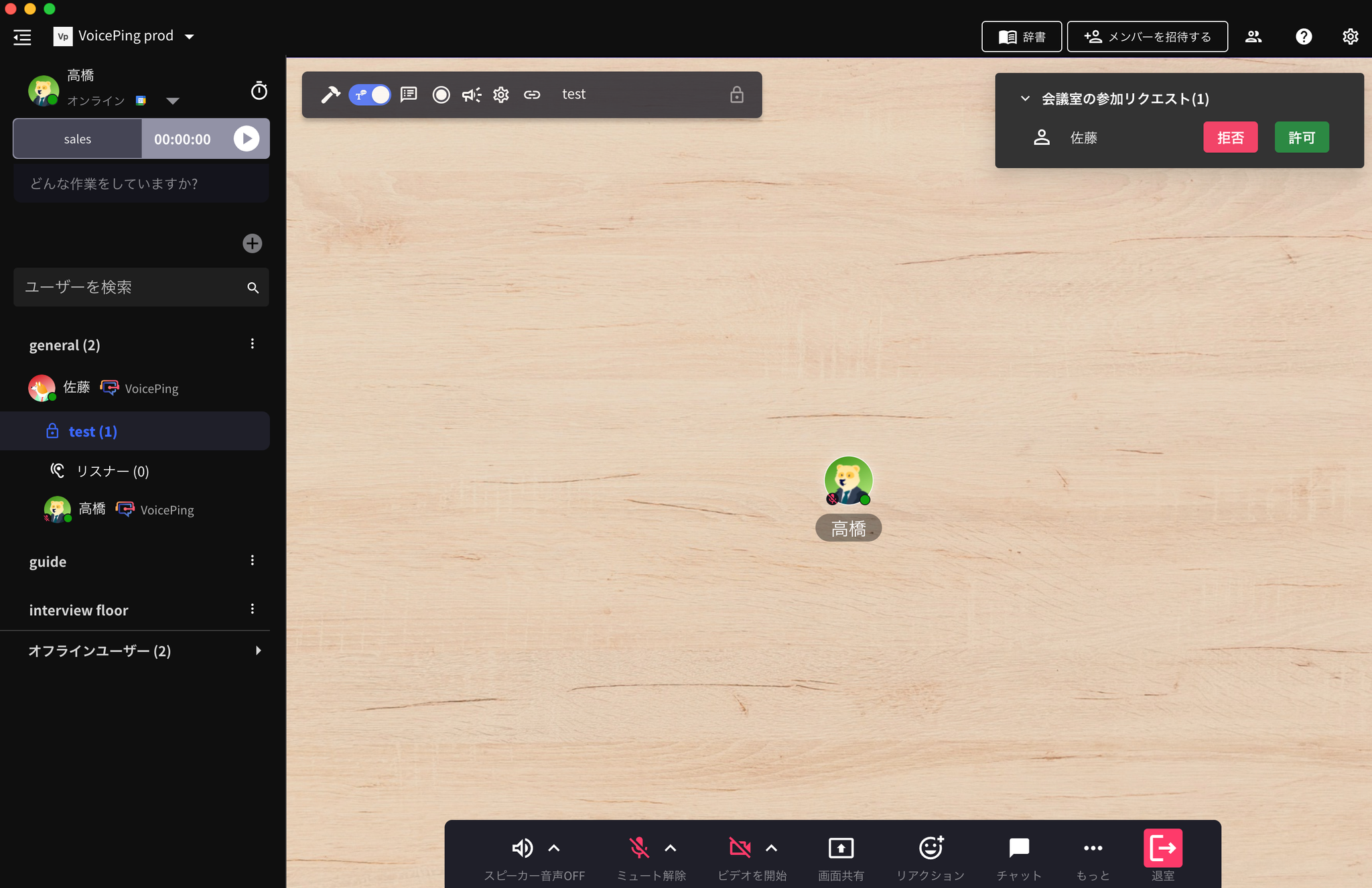Click the megaphone broadcast icon

point(472,94)
